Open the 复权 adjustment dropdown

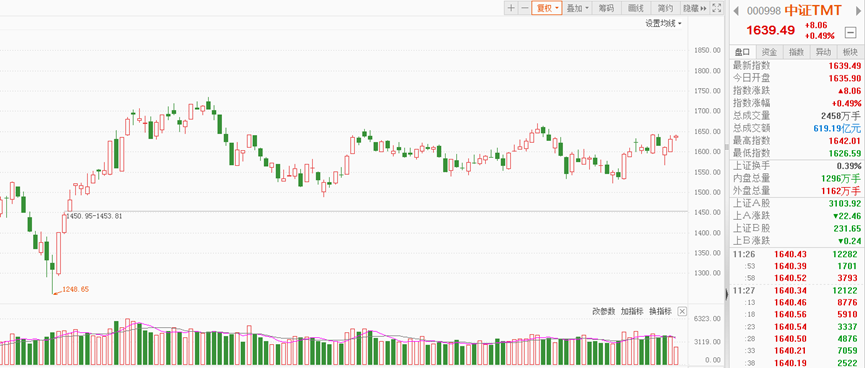pos(547,8)
